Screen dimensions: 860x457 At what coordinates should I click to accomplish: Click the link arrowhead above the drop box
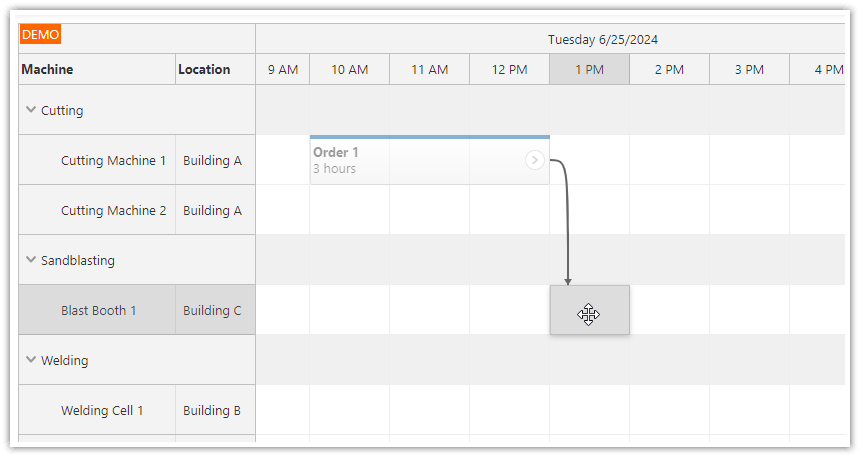point(568,281)
